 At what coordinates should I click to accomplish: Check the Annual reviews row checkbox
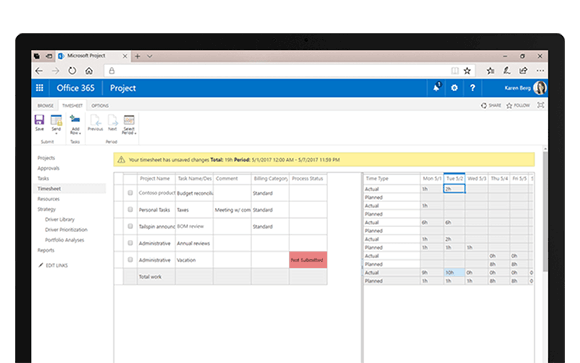130,243
